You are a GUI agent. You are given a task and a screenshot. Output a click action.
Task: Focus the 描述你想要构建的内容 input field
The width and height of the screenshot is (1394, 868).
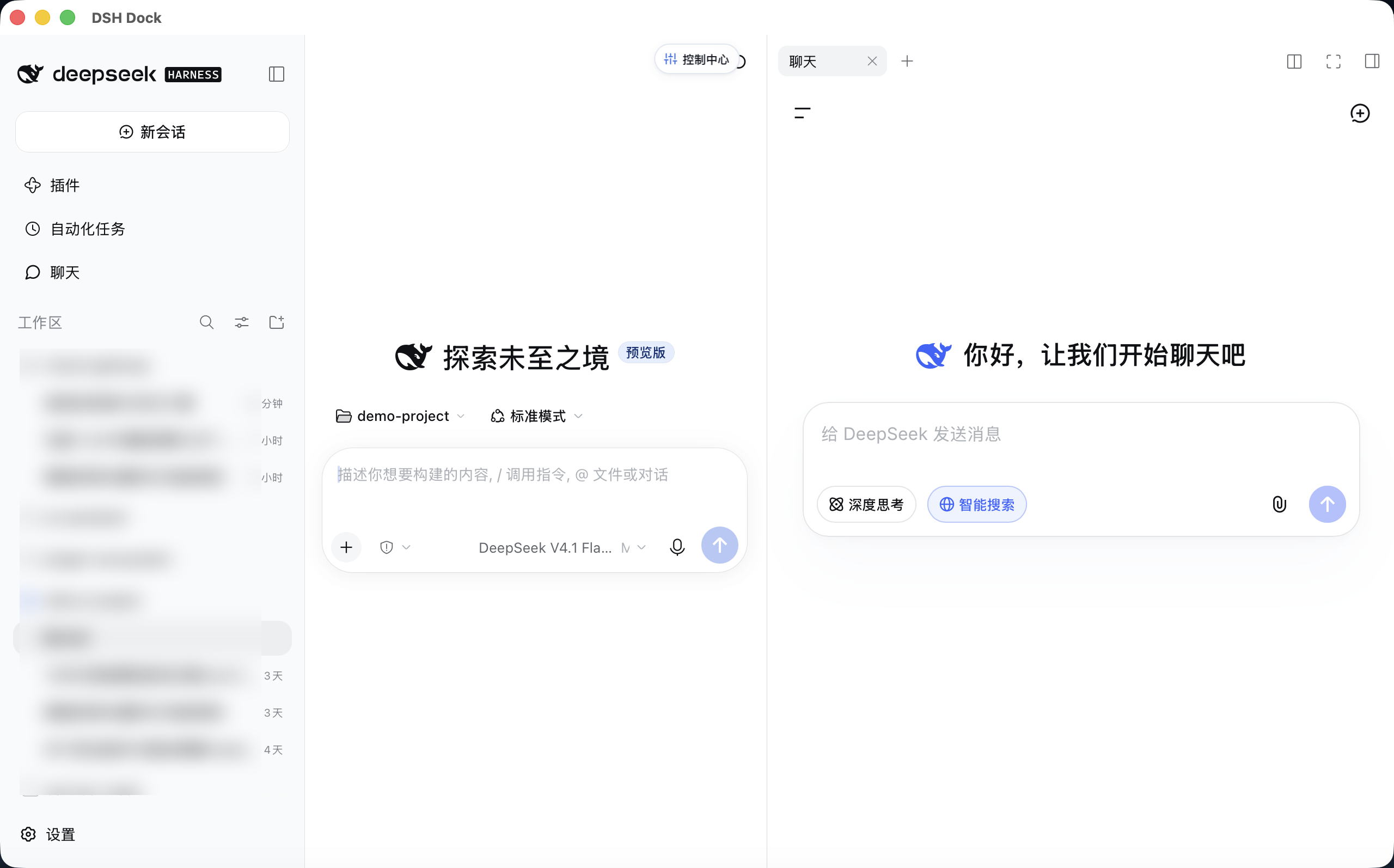534,475
